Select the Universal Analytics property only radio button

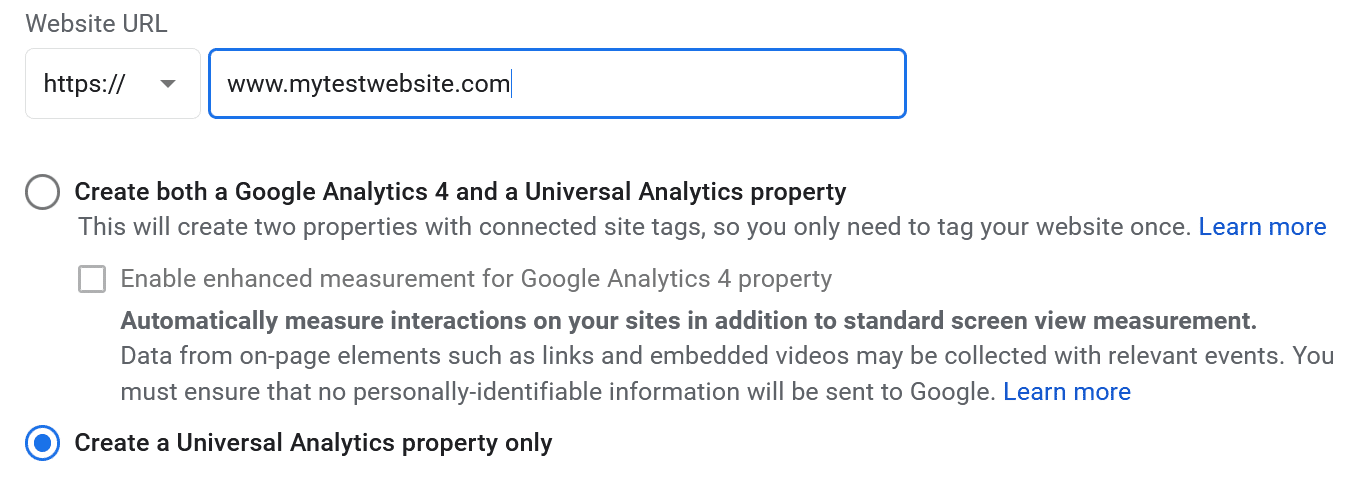pyautogui.click(x=43, y=443)
